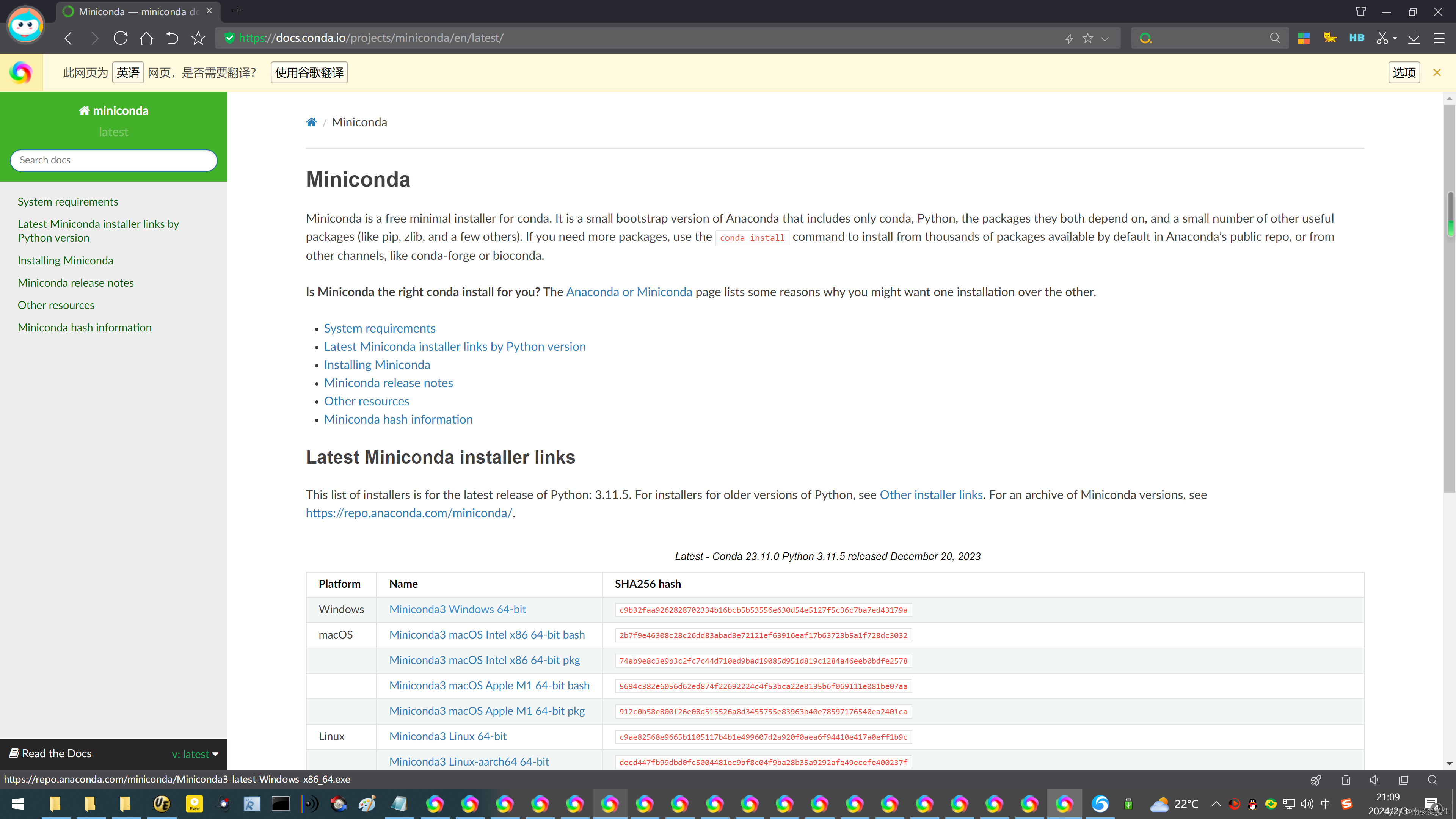The image size is (1456, 819).
Task: Dismiss the translation bar with the X
Action: tap(1437, 72)
